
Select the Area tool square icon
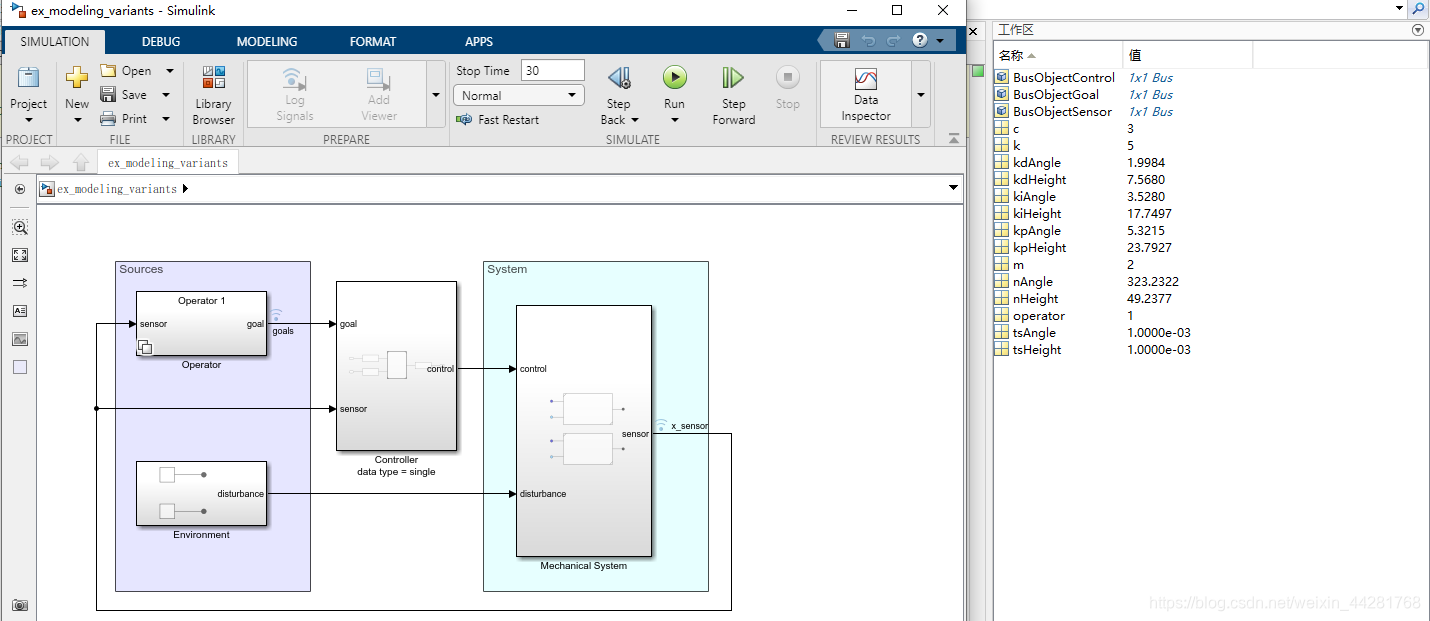point(20,367)
